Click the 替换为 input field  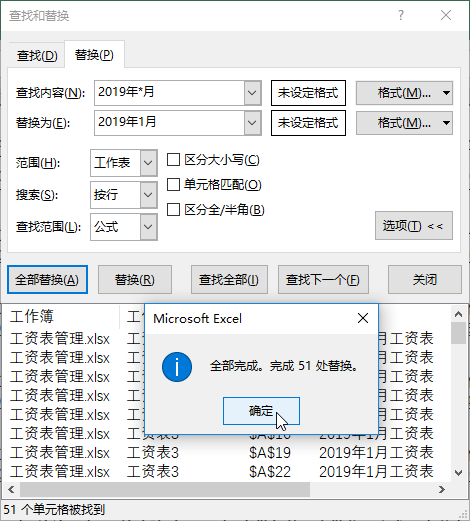click(x=169, y=123)
